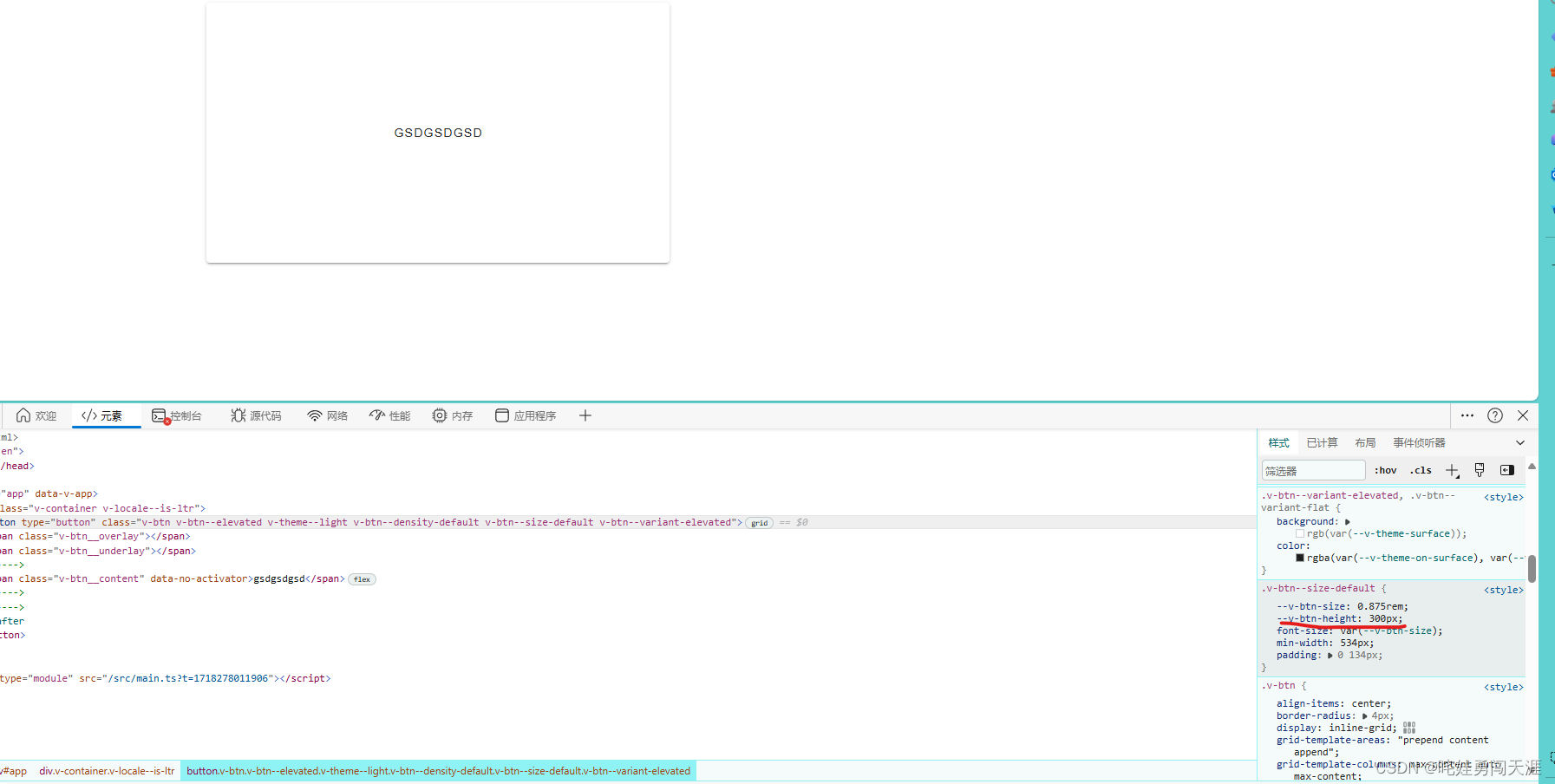Open the 欢迎 (Welcome) tab in DevTools
Image resolution: width=1555 pixels, height=784 pixels.
(36, 415)
